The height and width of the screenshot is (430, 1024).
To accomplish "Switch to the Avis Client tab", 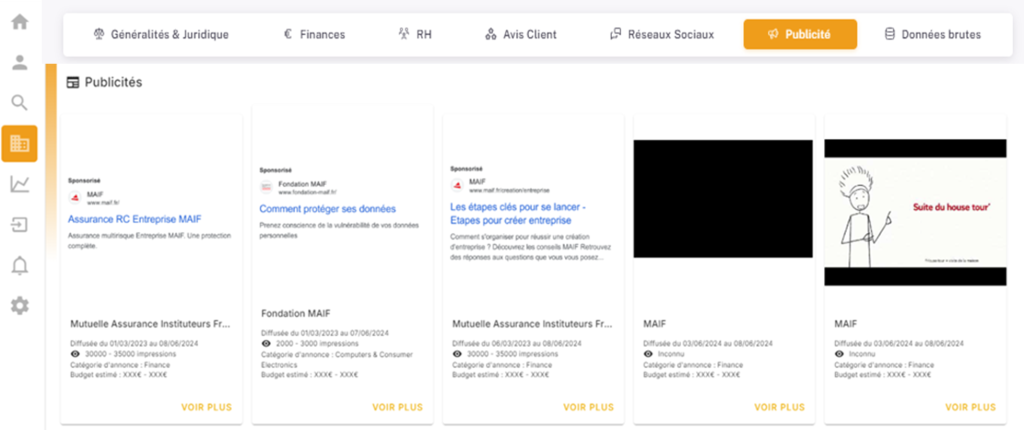I will [520, 35].
